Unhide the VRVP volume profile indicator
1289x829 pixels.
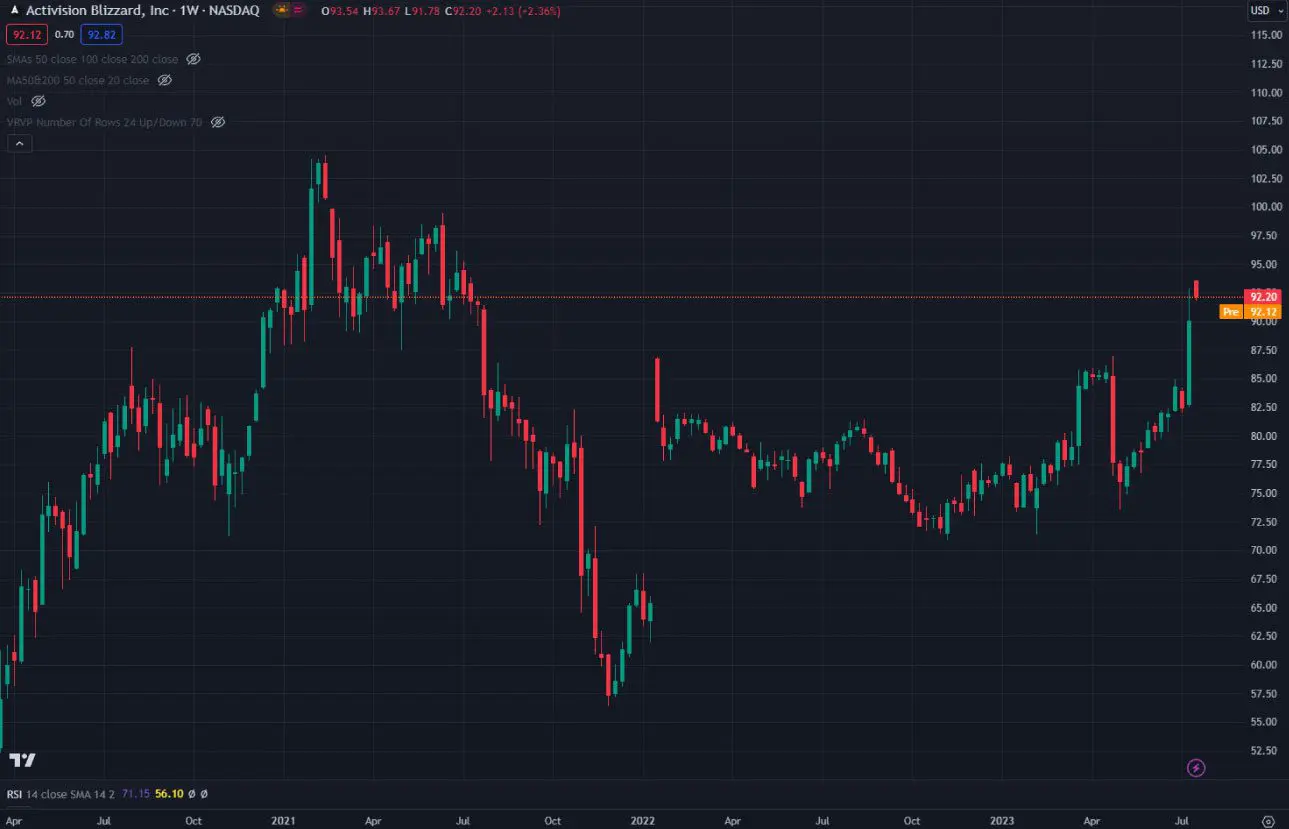pos(218,122)
